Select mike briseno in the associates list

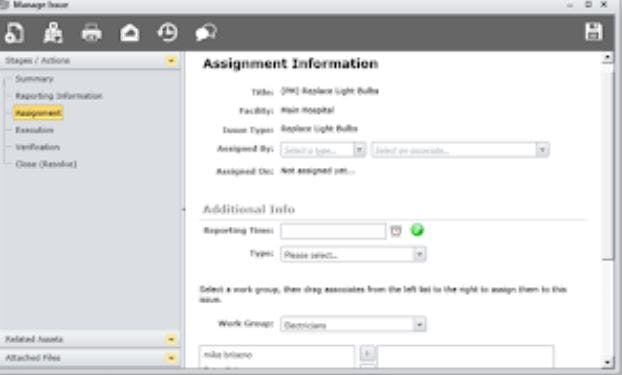(x=228, y=355)
